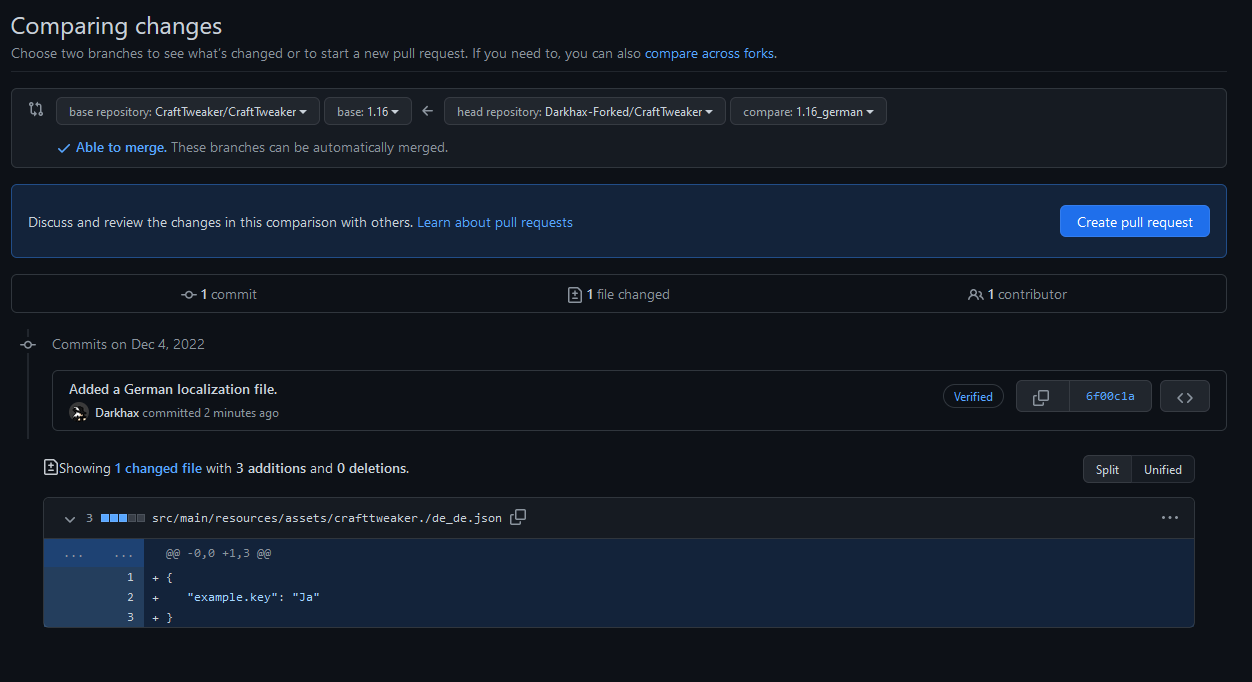Open the base repository dropdown

tap(188, 112)
